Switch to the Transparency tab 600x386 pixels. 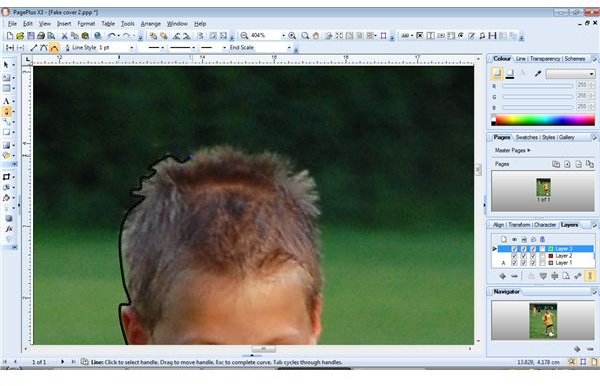pos(545,59)
